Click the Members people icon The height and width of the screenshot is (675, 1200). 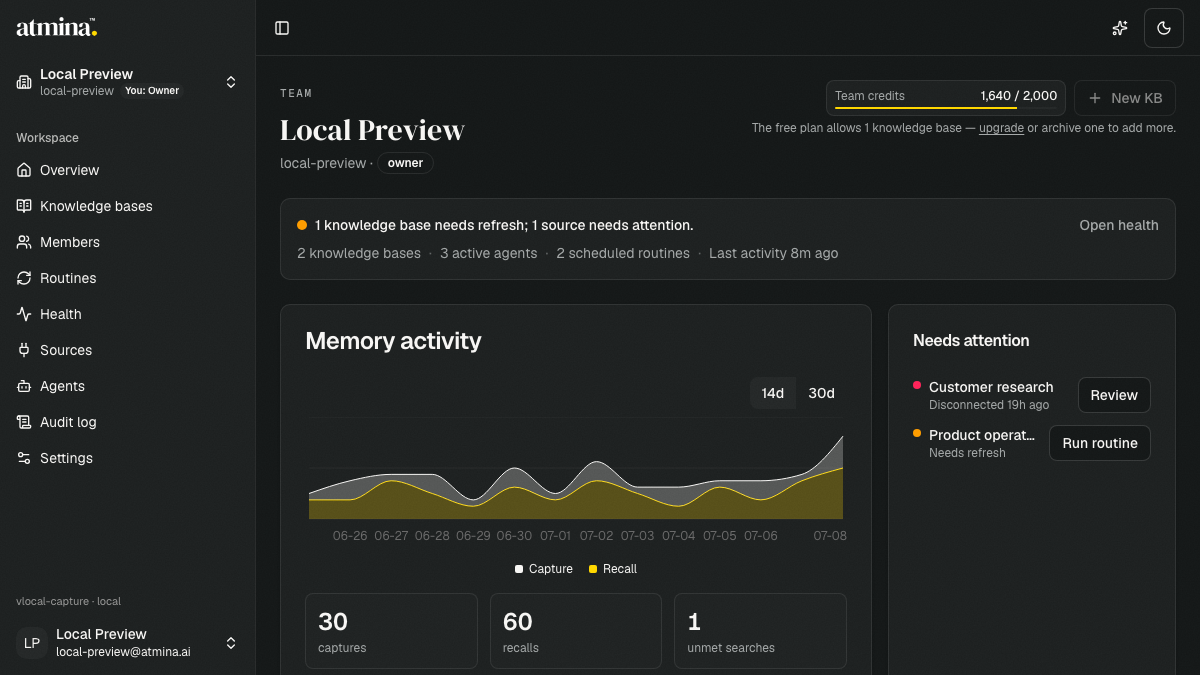[24, 242]
